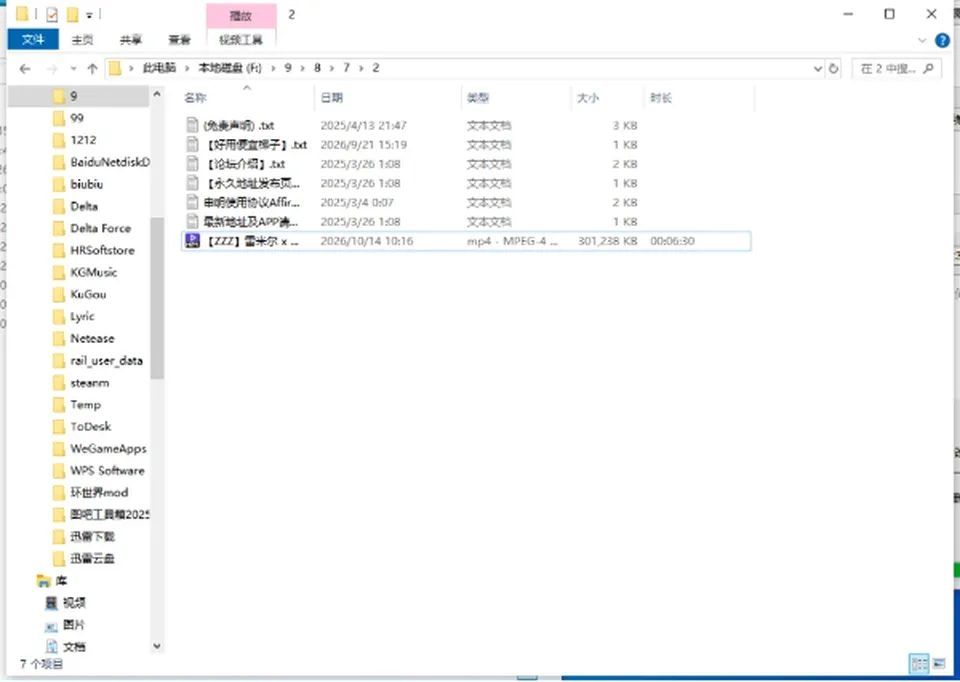Open Help with the blue question mark icon
The image size is (960, 682).
pyautogui.click(x=942, y=40)
